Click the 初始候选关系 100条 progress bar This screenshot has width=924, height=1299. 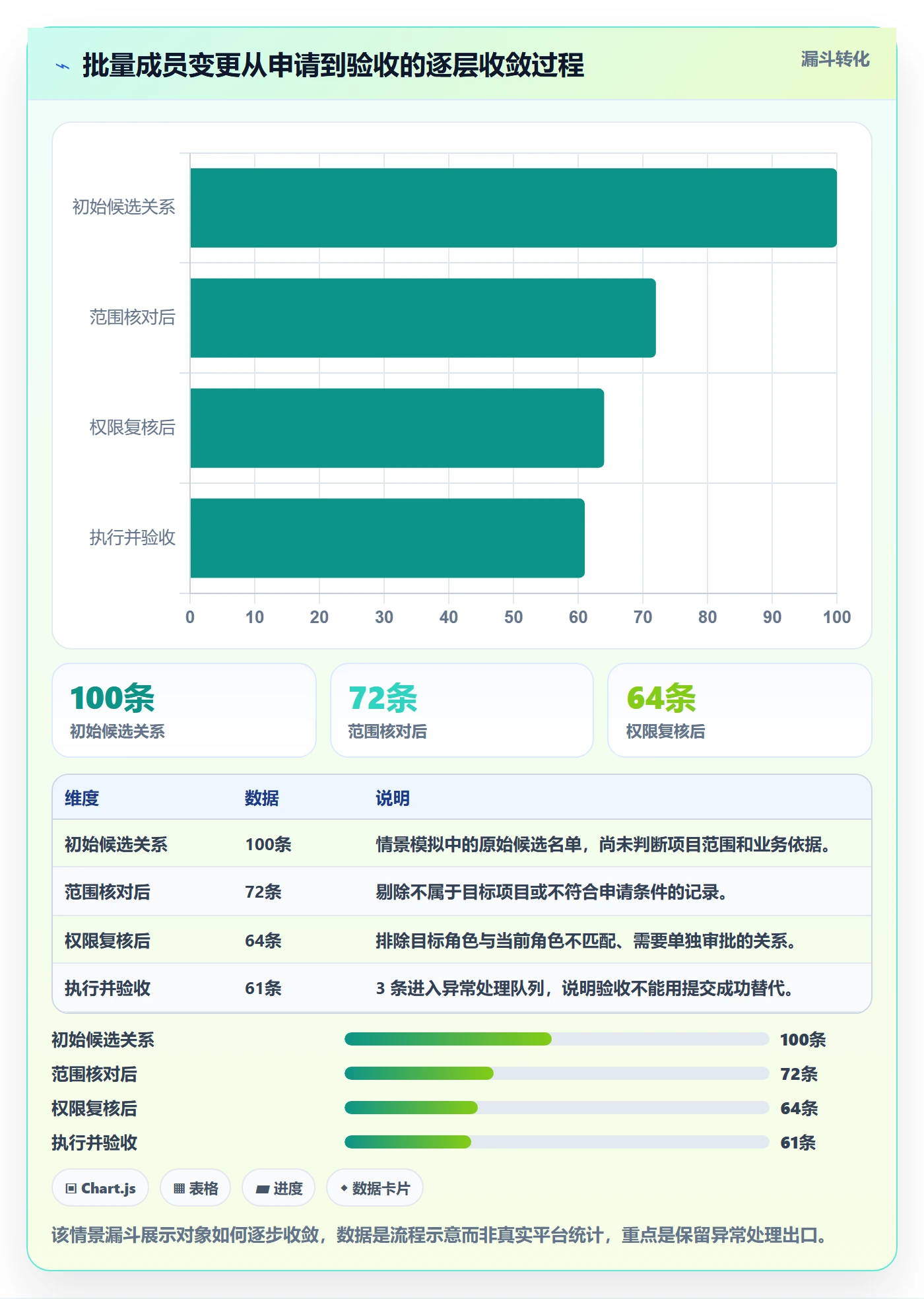coord(556,1039)
